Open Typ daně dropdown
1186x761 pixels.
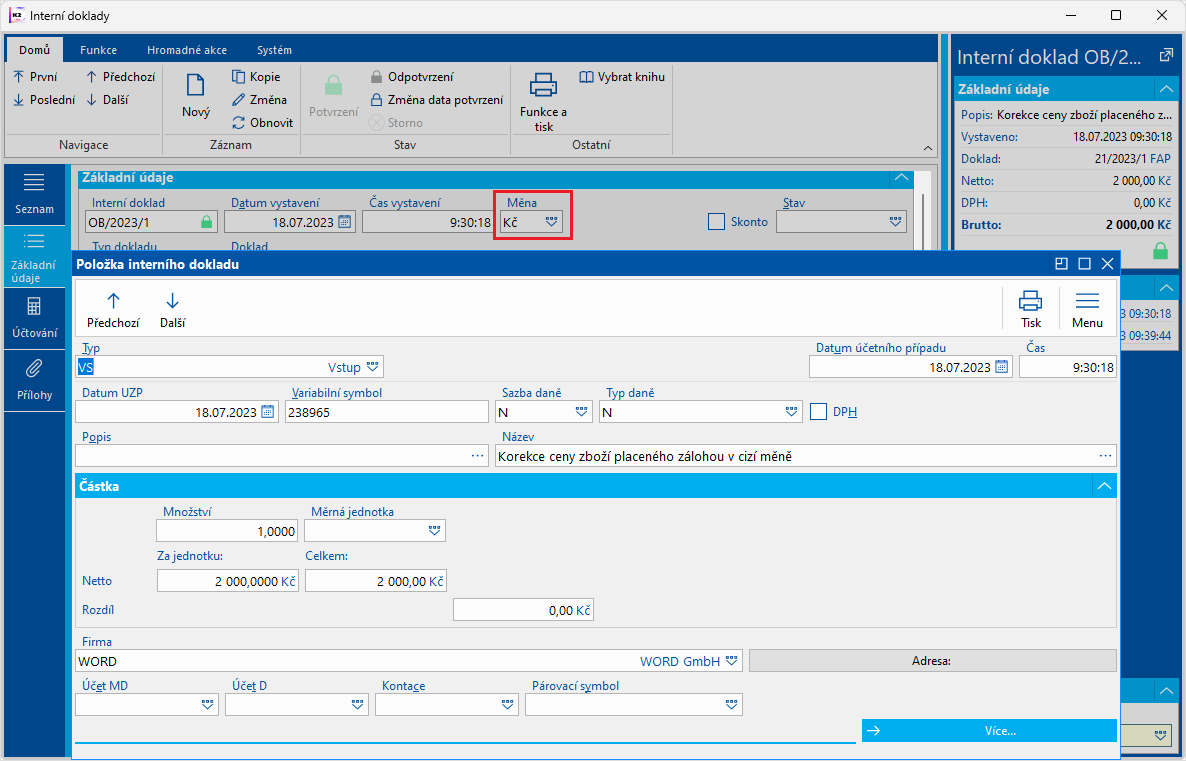[792, 412]
